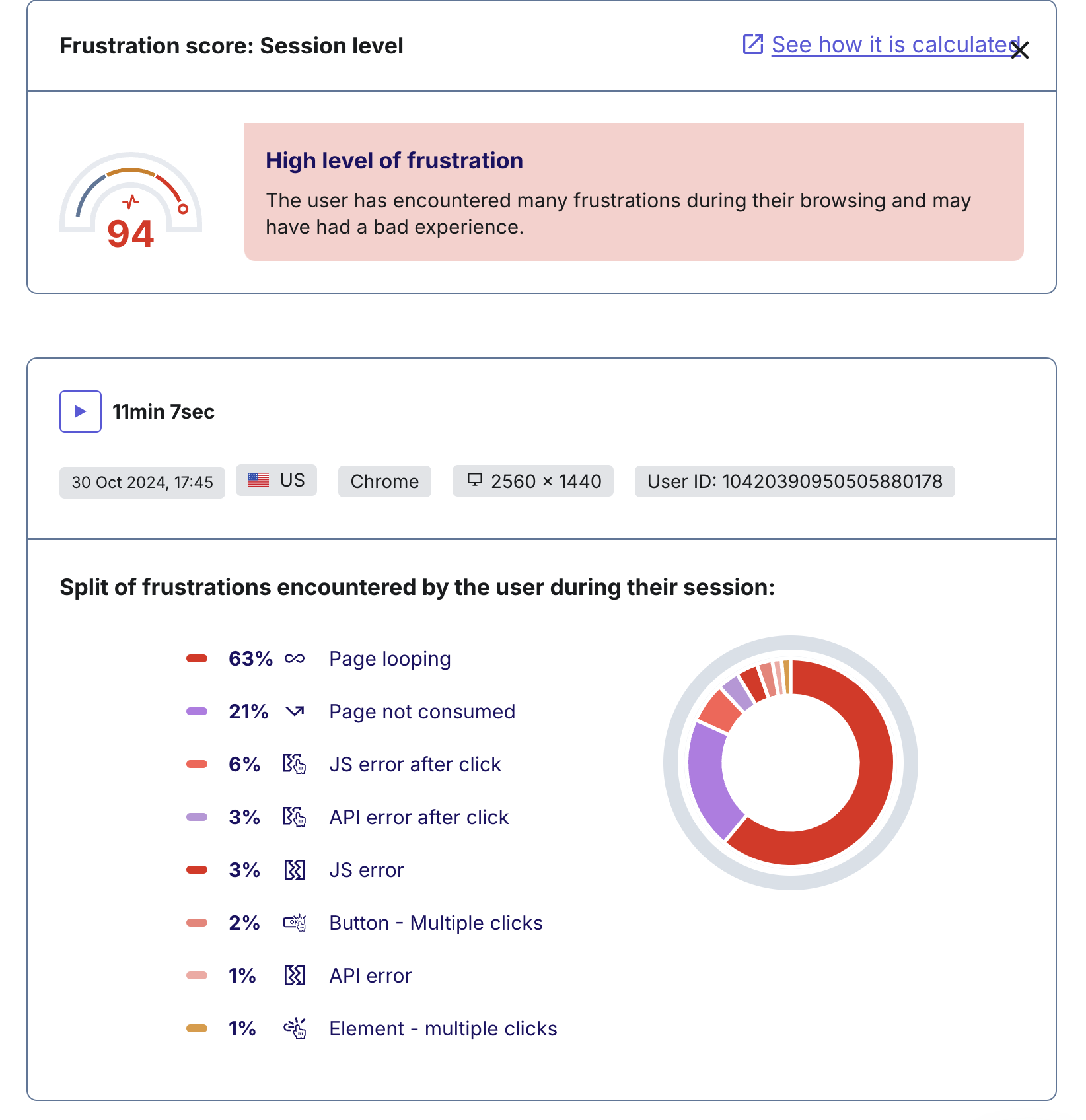Click the external link icon beside calculation link

pyautogui.click(x=753, y=44)
